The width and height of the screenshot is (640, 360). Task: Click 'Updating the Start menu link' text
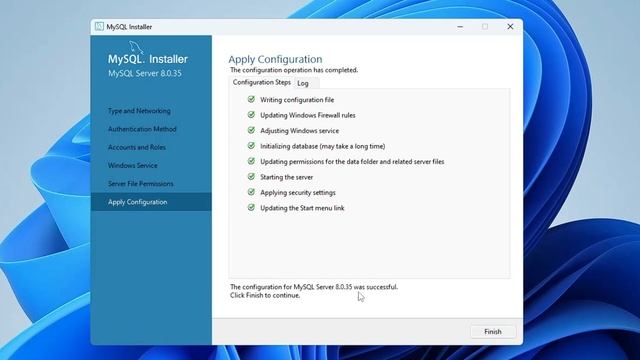pyautogui.click(x=302, y=208)
